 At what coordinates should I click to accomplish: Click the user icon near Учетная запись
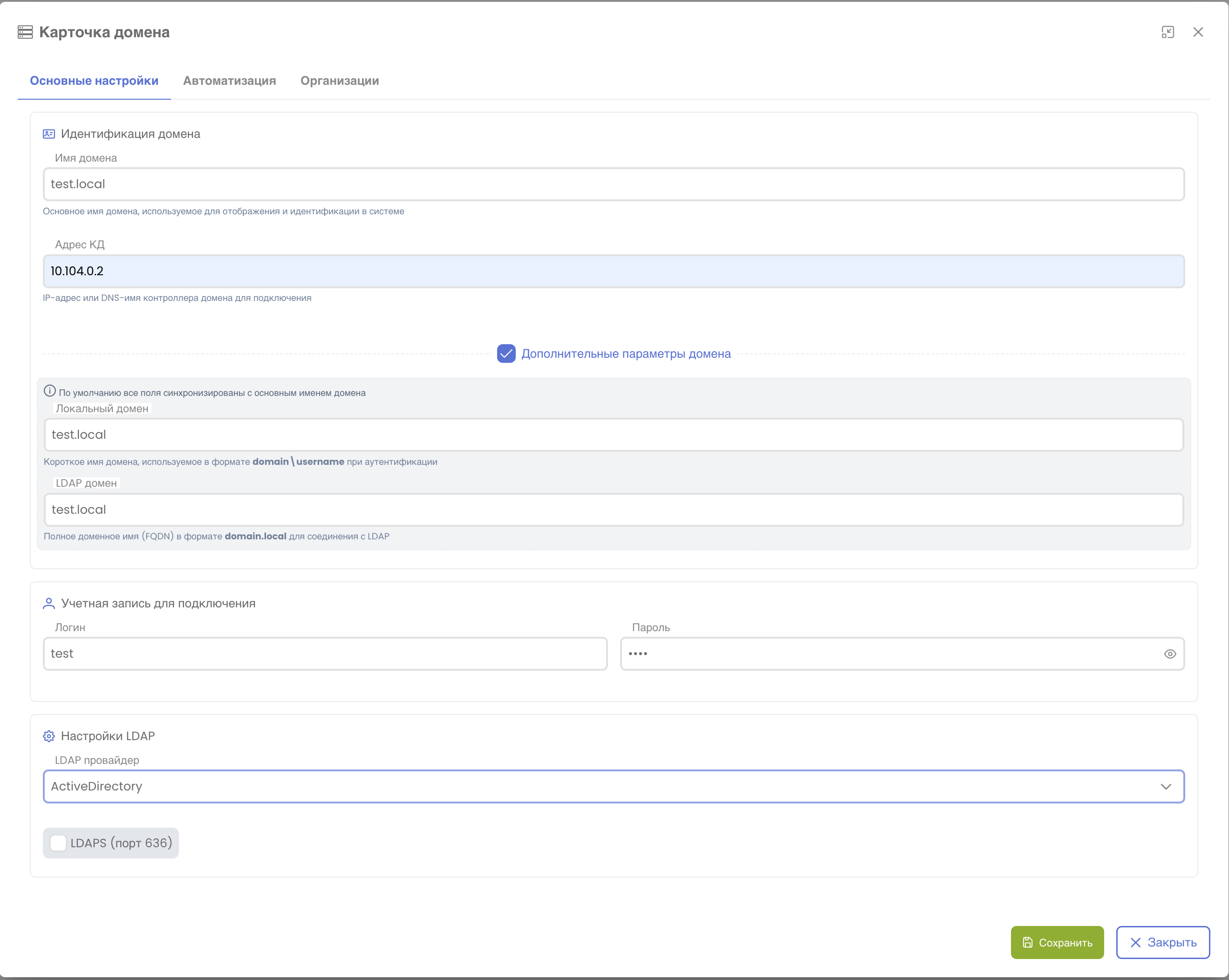click(49, 603)
